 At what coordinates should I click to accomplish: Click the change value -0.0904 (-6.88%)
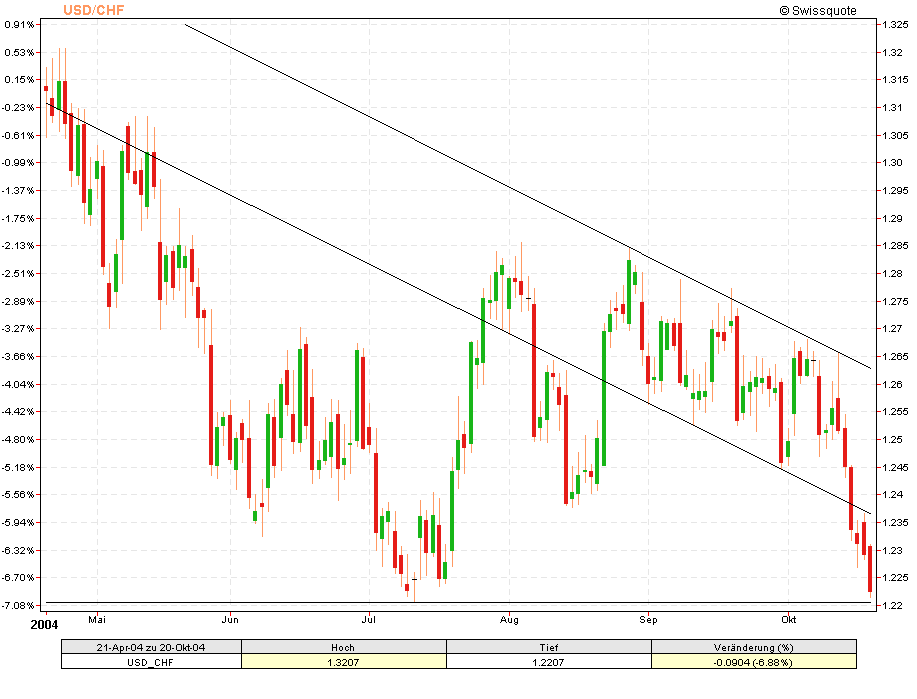(x=754, y=662)
